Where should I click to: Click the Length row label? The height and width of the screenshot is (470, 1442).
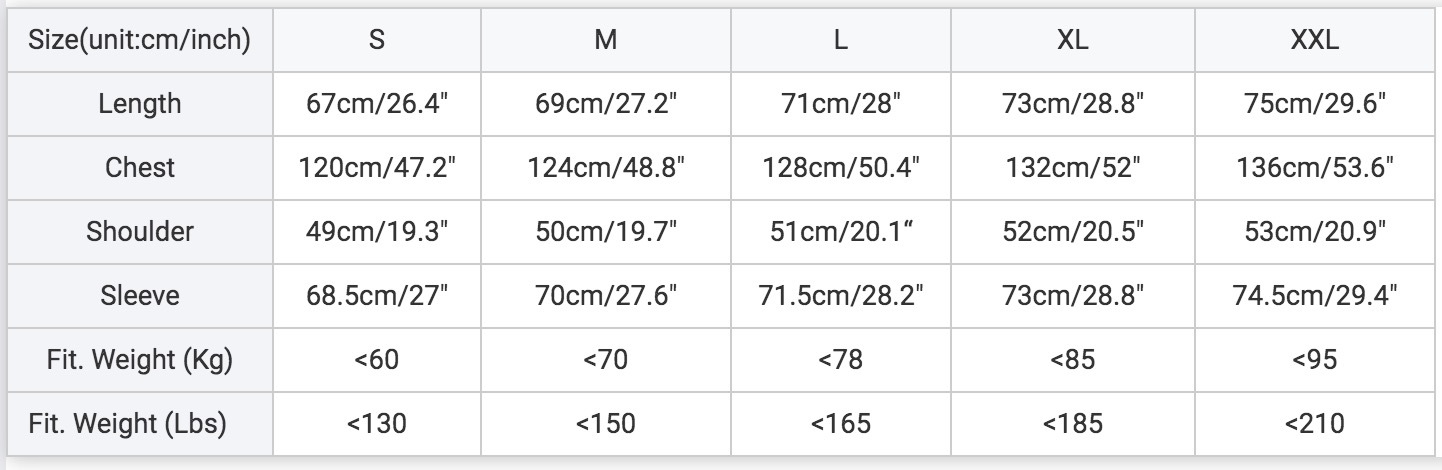140,103
